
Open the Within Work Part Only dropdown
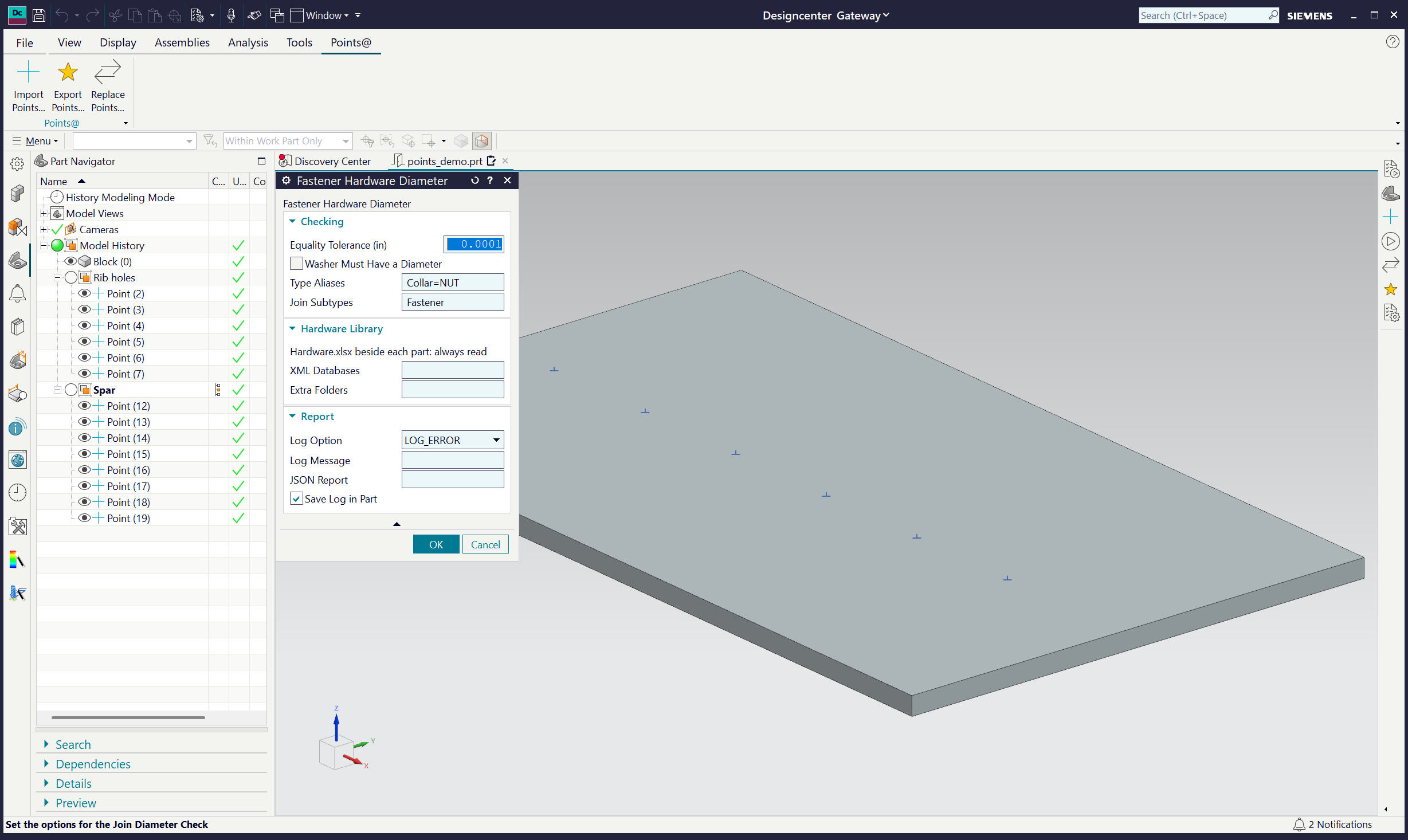point(287,141)
